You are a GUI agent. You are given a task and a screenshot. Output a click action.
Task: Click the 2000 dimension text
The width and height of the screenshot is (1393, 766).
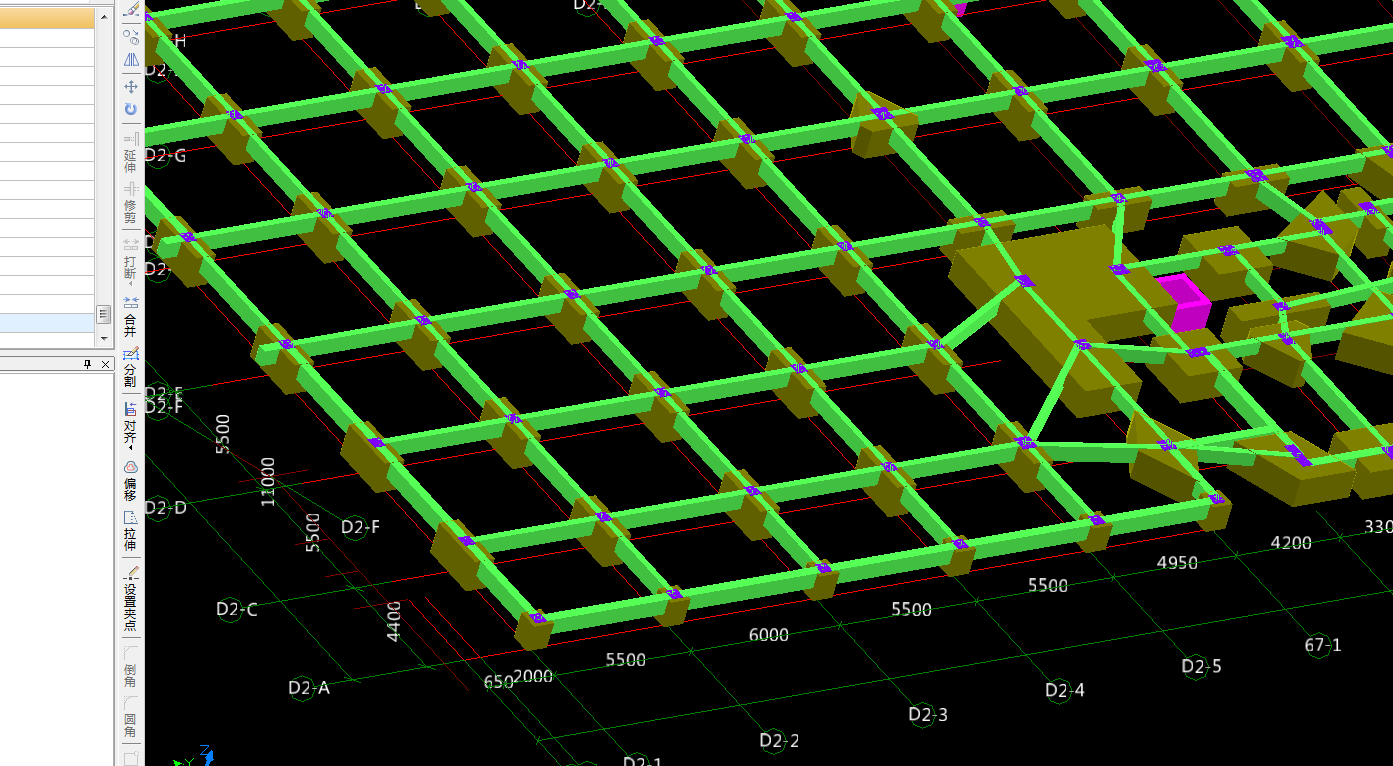[533, 676]
